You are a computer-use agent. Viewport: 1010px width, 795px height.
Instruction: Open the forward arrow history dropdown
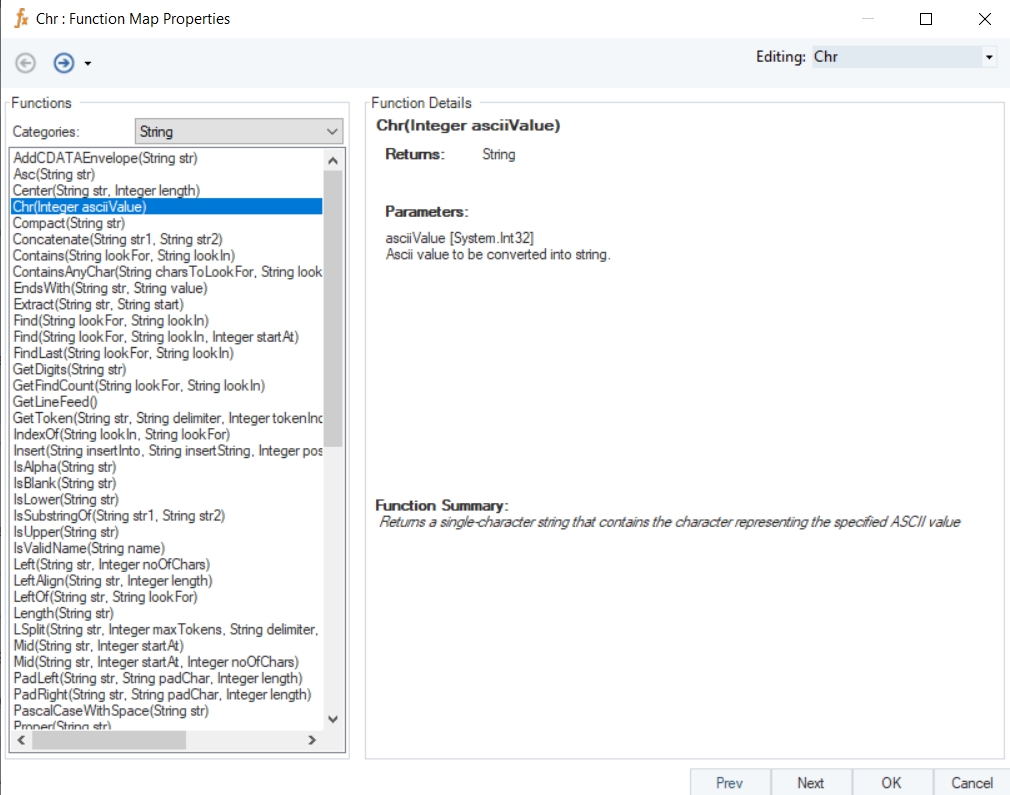88,64
